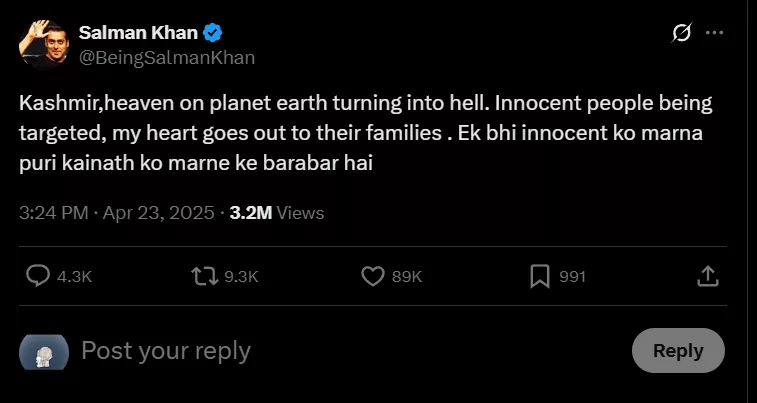
Task: Like the post with the heart icon
Action: 372,276
